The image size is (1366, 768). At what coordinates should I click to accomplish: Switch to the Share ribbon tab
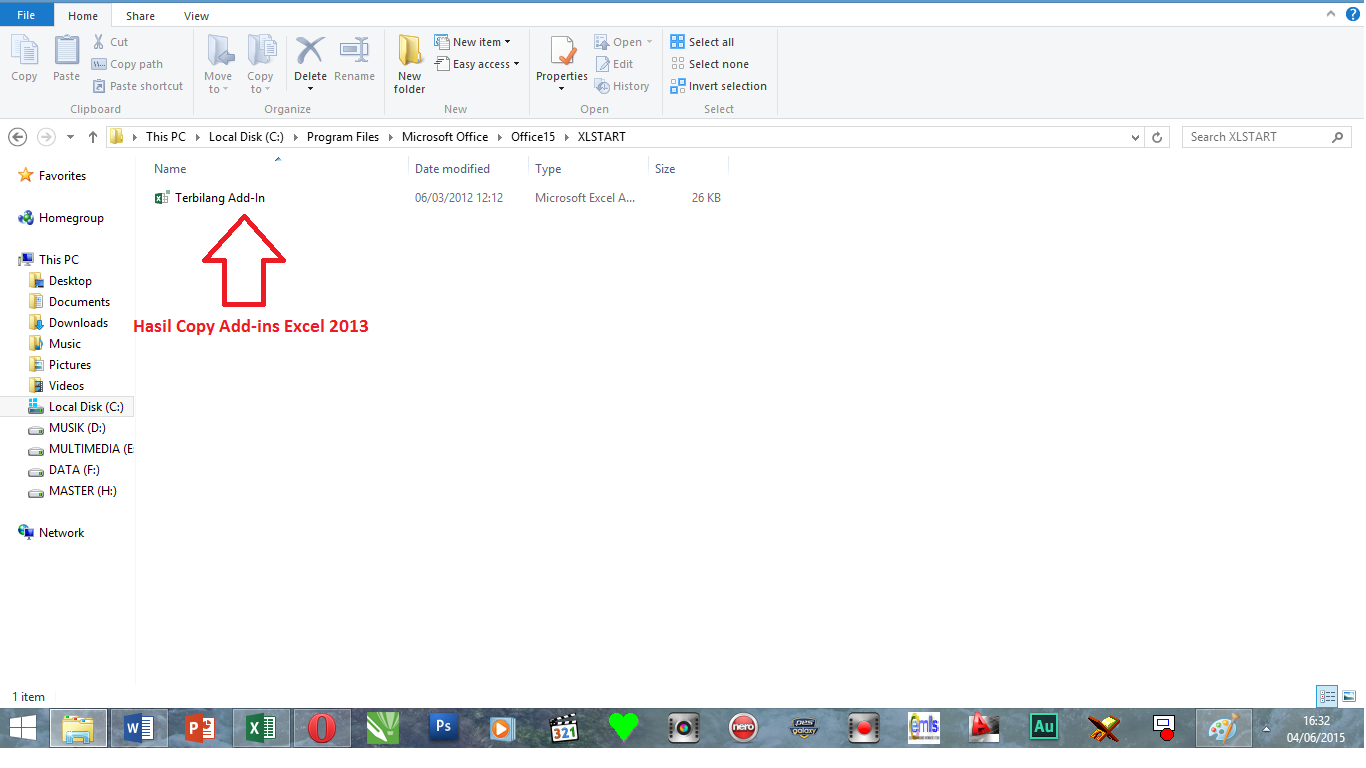[x=140, y=16]
